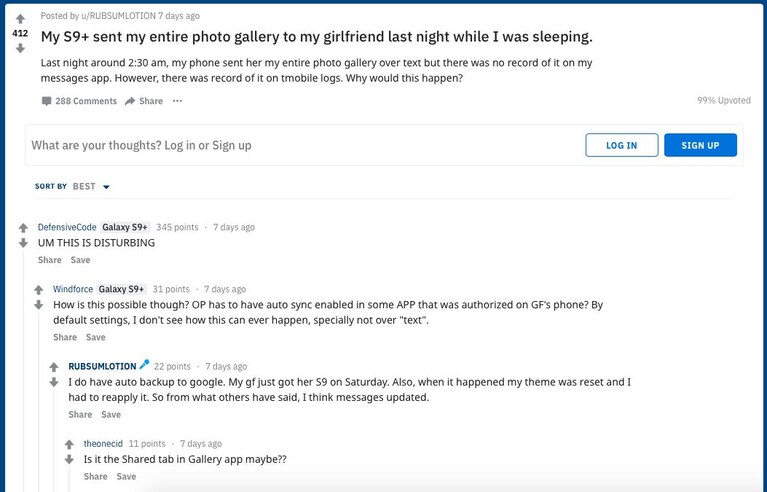The height and width of the screenshot is (492, 767).
Task: Click the LOG IN button
Action: point(622,145)
